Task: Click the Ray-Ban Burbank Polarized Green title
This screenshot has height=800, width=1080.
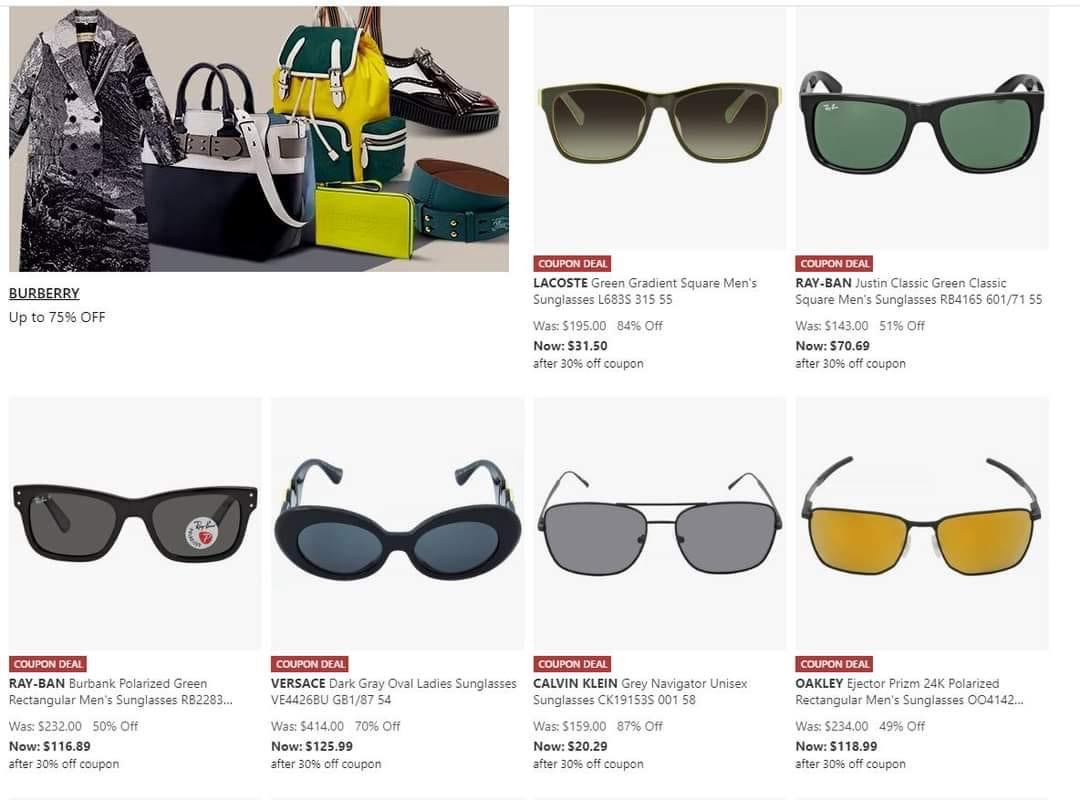Action: click(121, 692)
